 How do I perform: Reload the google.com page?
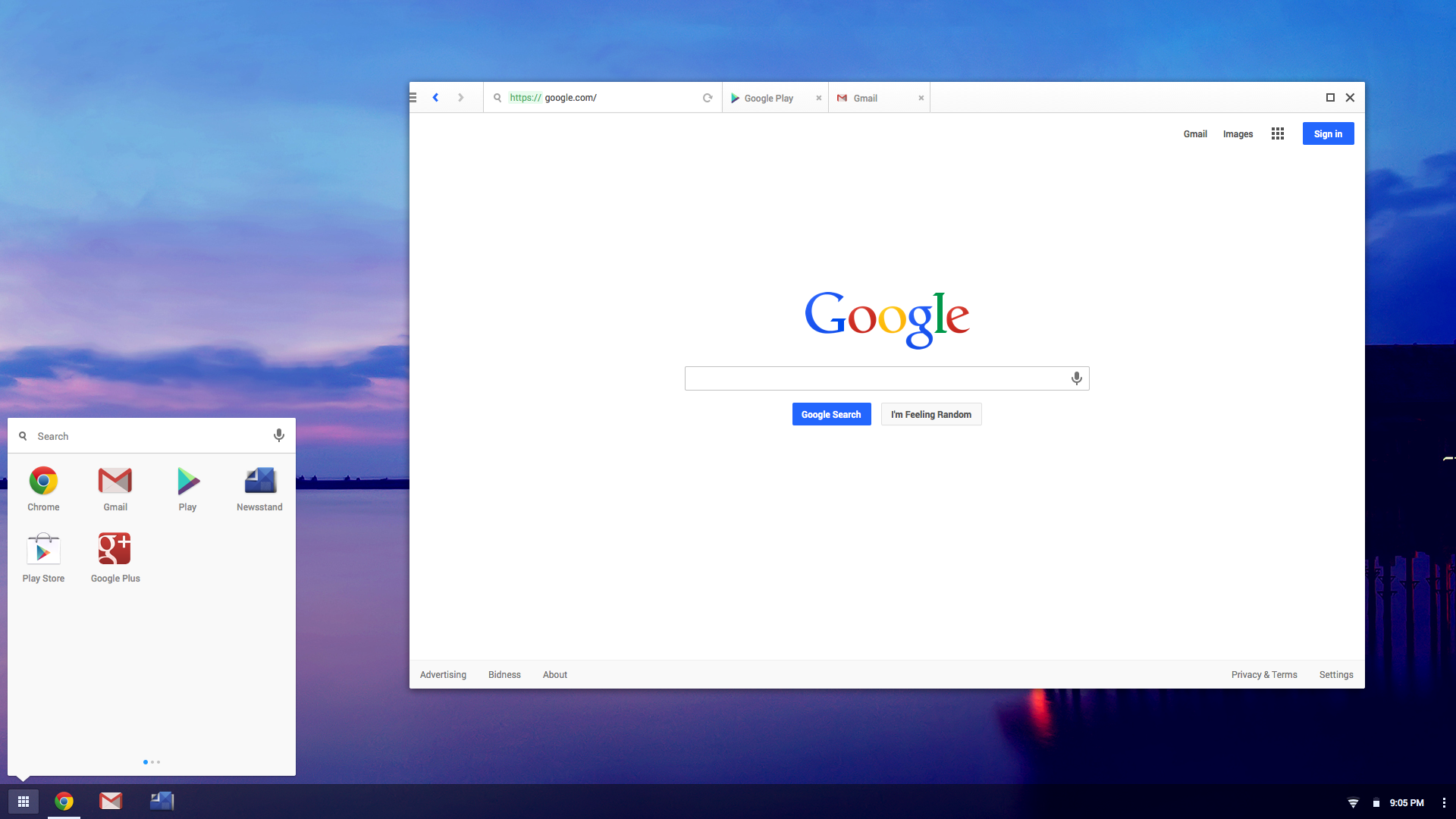click(x=708, y=98)
